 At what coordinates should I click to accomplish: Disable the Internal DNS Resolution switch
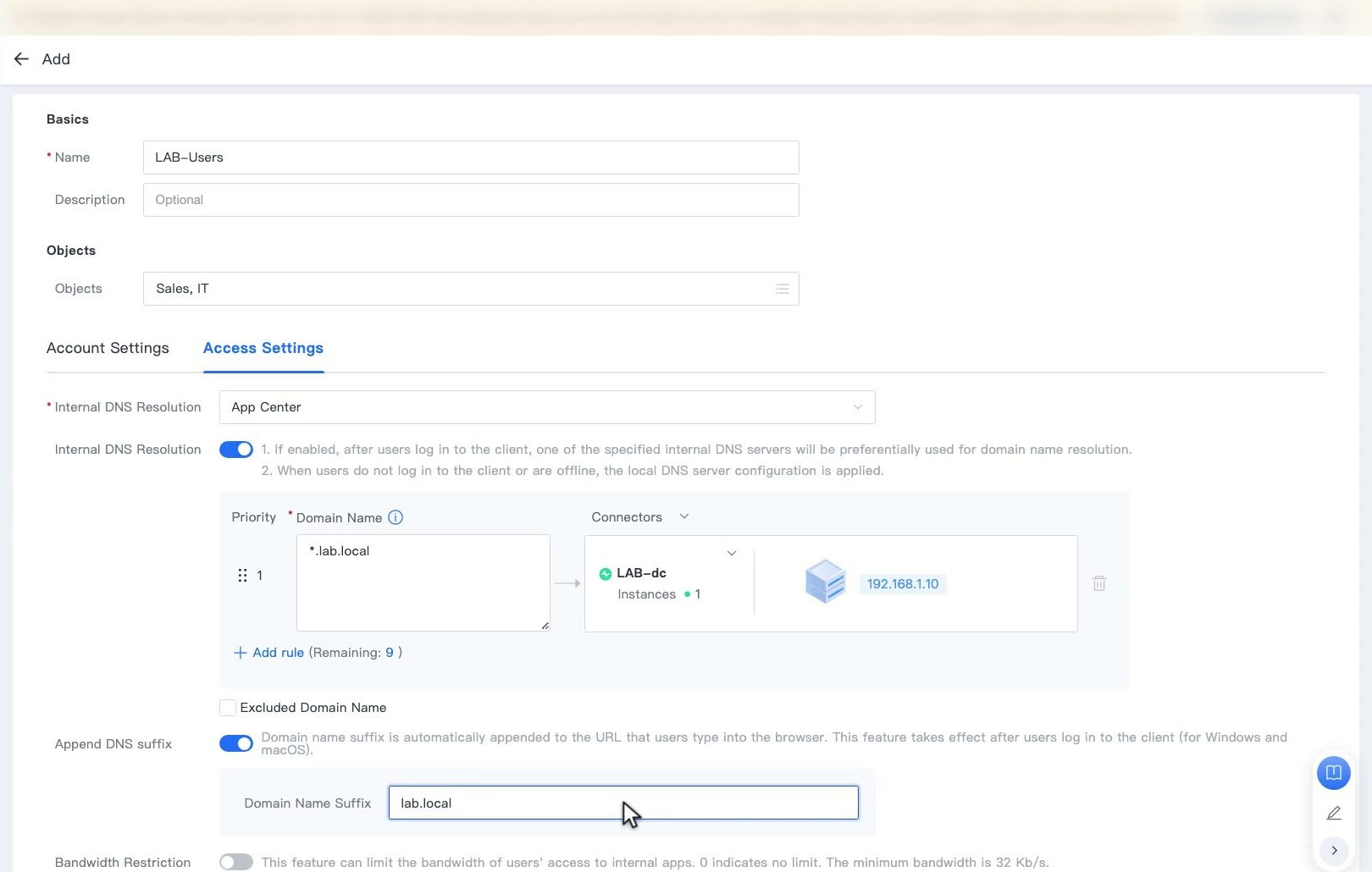pyautogui.click(x=236, y=450)
